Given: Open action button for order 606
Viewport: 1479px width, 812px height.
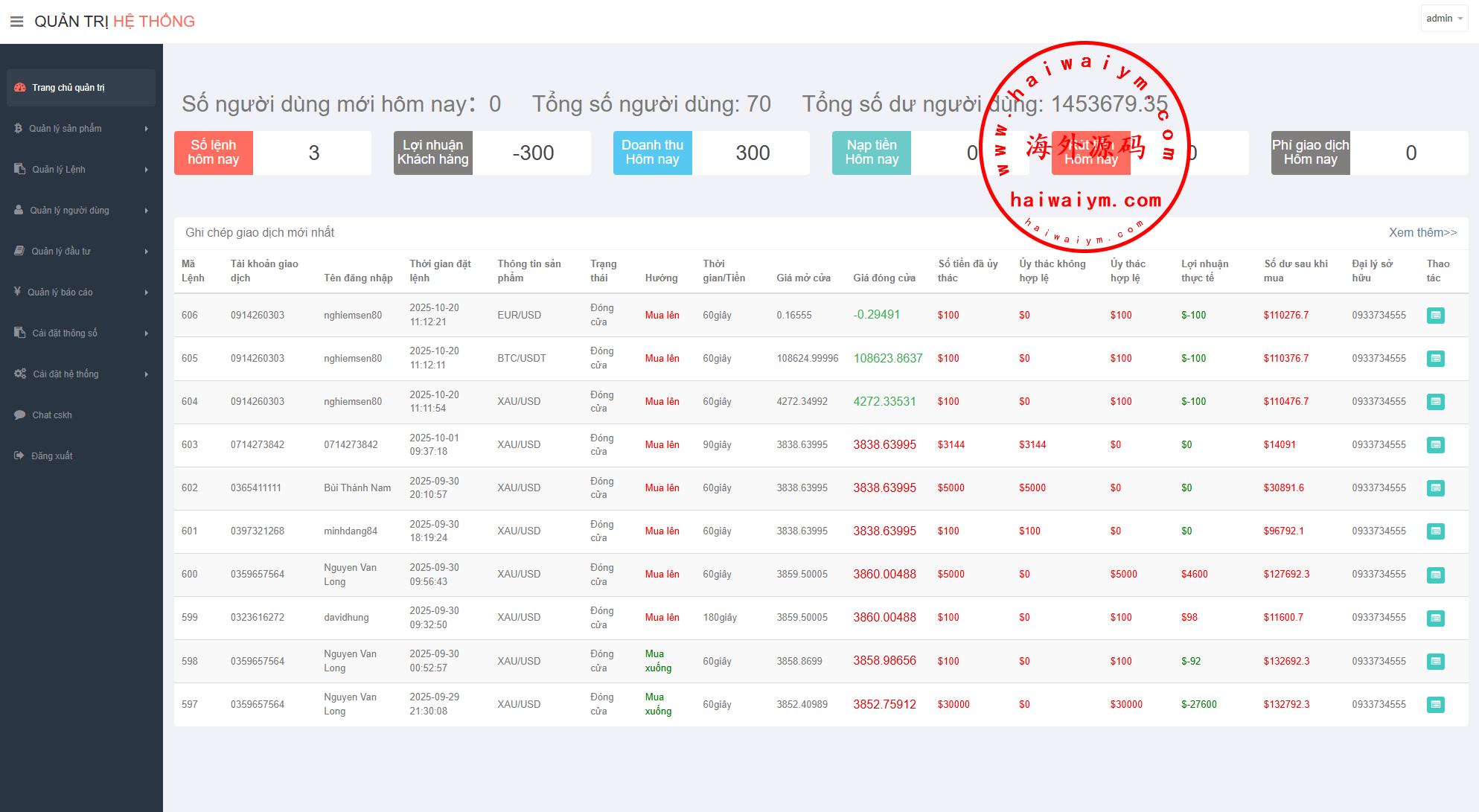Looking at the screenshot, I should click(x=1435, y=316).
